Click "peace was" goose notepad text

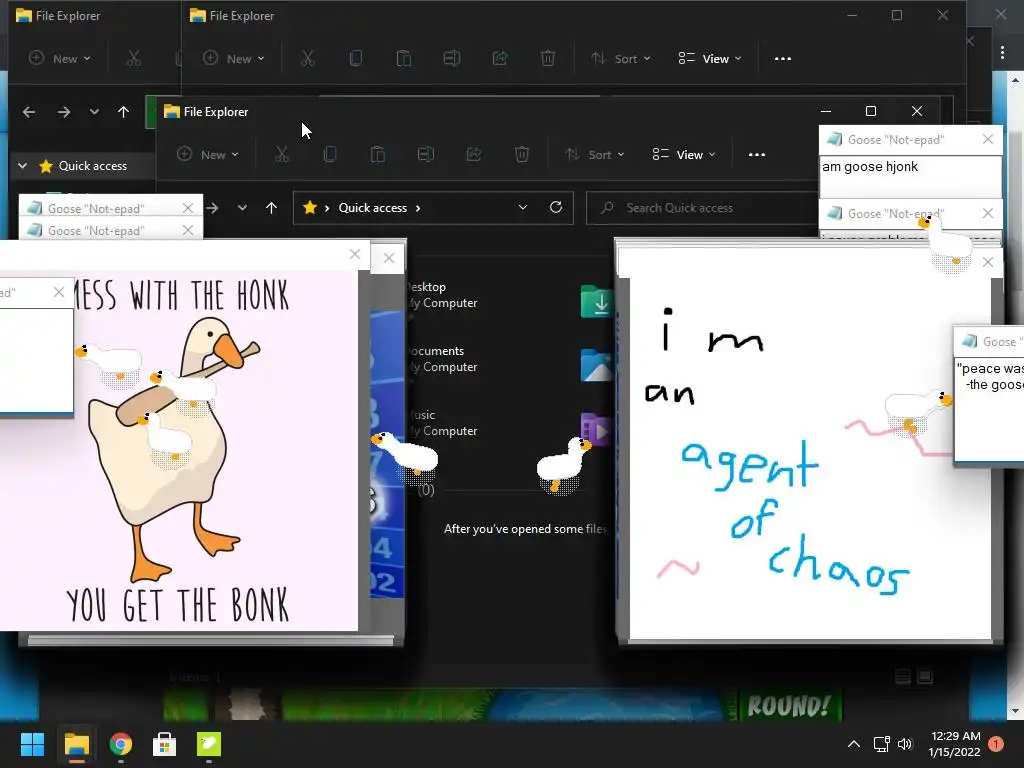click(x=989, y=376)
